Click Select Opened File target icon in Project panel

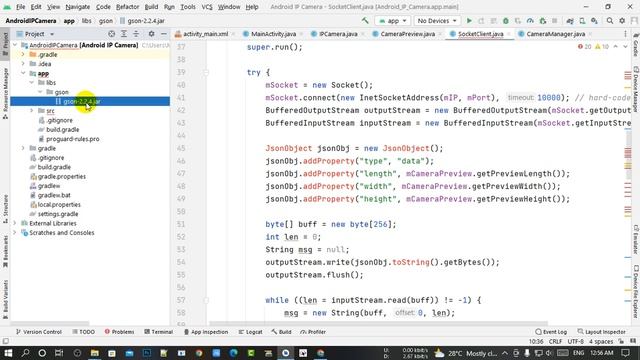point(111,34)
